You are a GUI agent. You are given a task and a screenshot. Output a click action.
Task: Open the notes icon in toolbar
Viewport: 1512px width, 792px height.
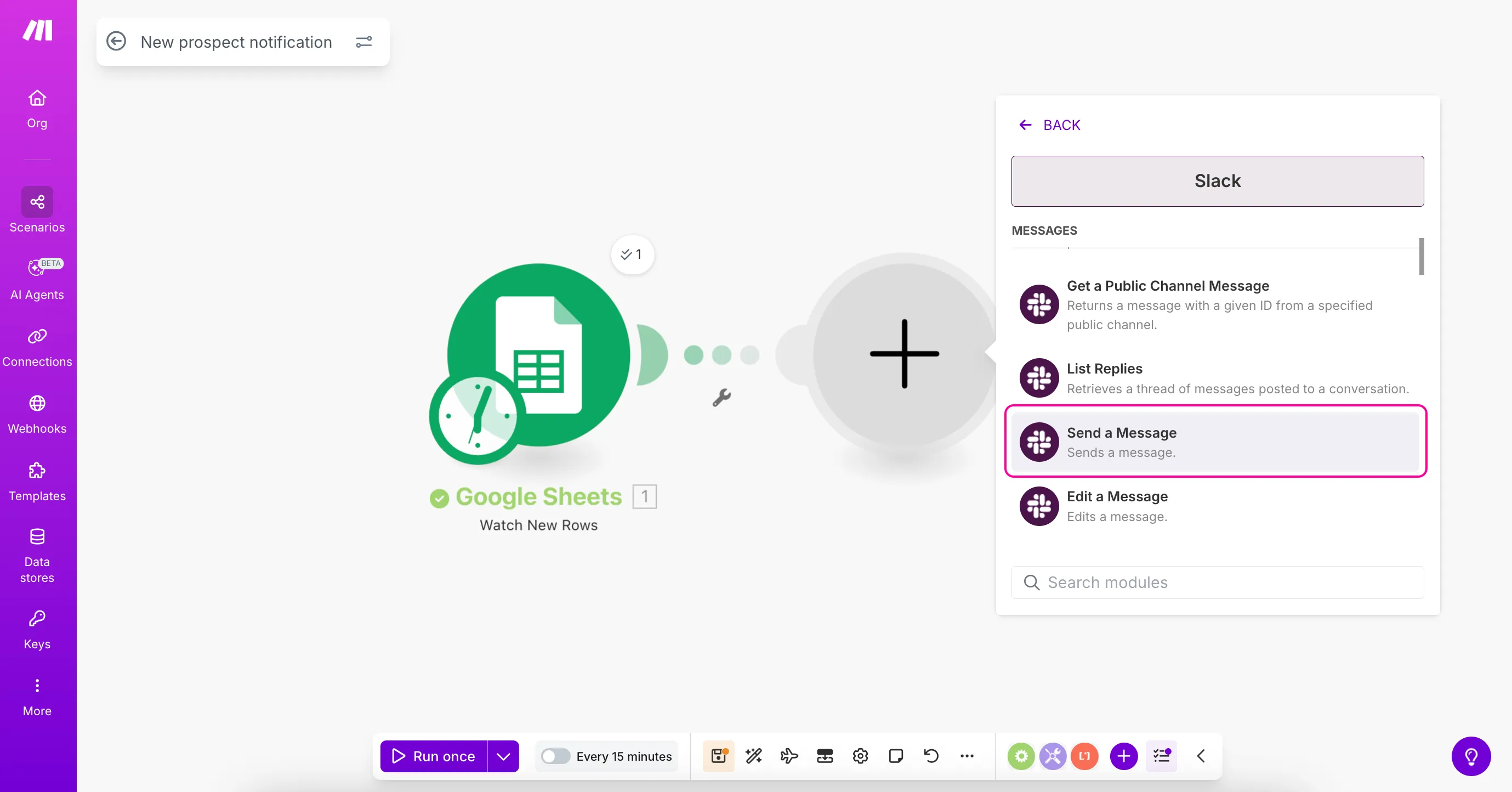click(896, 756)
